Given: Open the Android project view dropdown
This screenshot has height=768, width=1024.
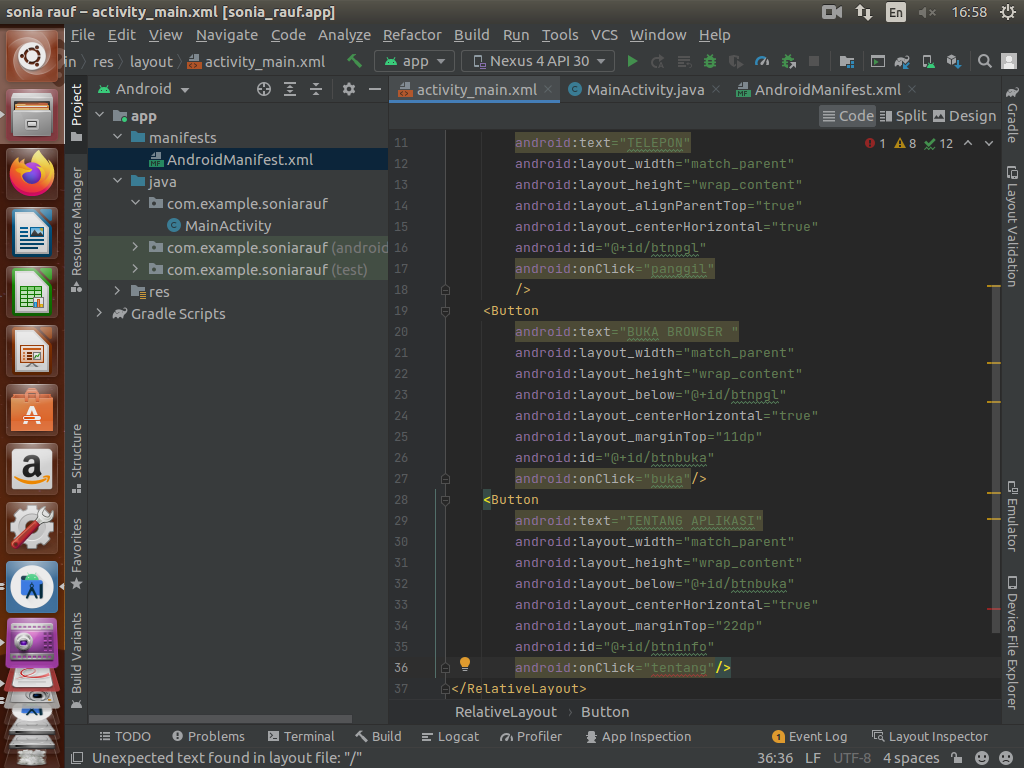Looking at the screenshot, I should (143, 89).
